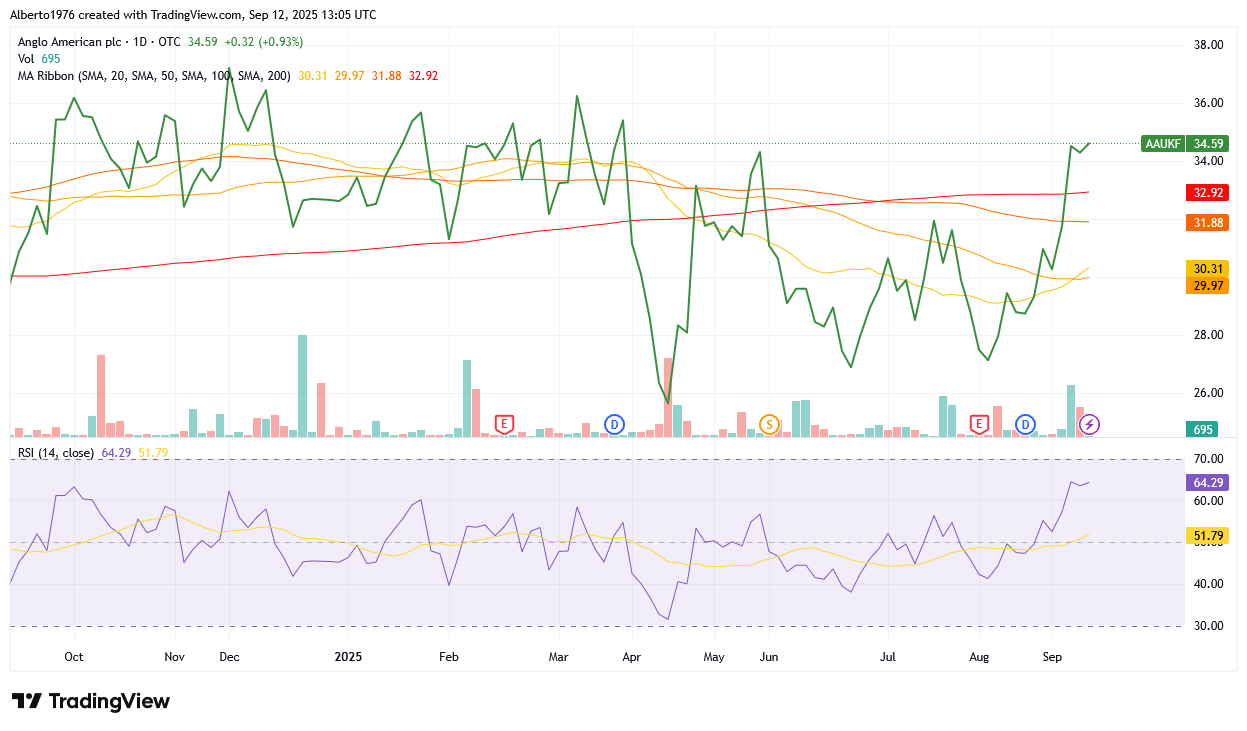Screen dimensions: 1247x731
Task: Click the orange split "S" marker near June
Action: (x=769, y=424)
